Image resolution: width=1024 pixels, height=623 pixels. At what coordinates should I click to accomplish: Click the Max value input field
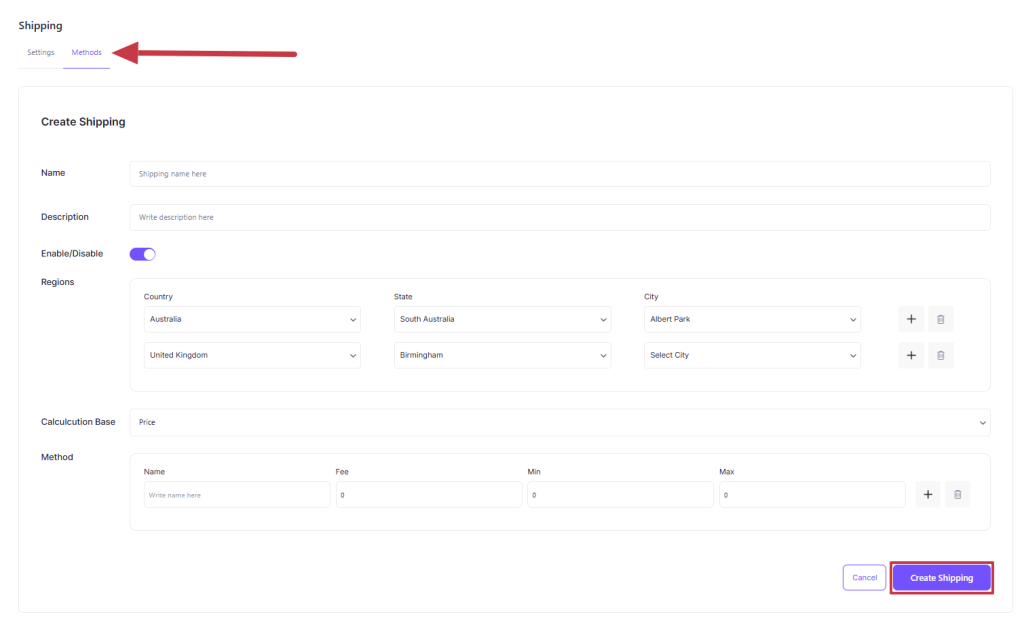(812, 495)
